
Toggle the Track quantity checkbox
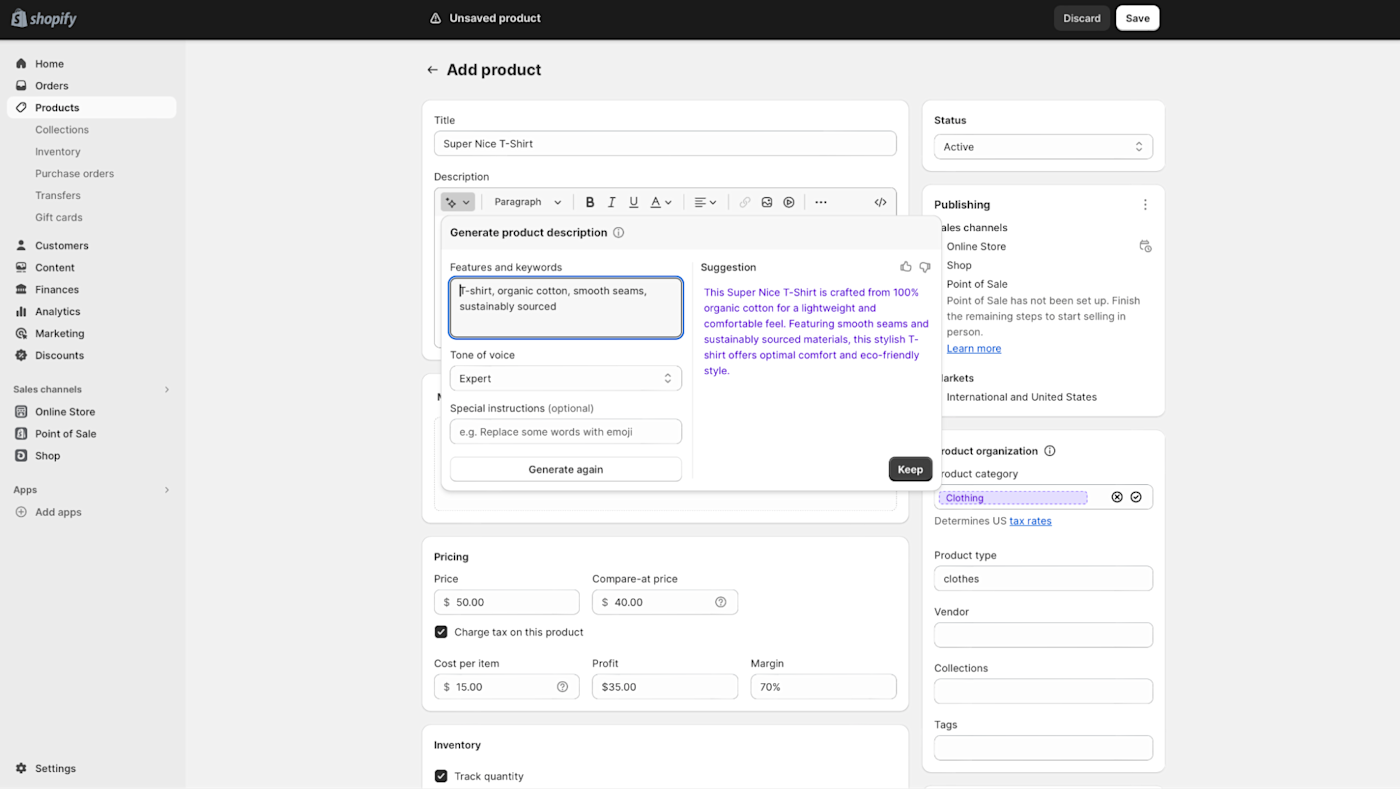[x=441, y=776]
